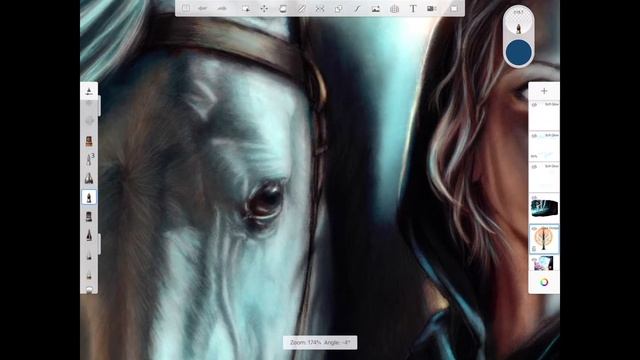Toggle visibility of the third Soft Glow layer
Screen dimensions: 640x360
point(534,167)
